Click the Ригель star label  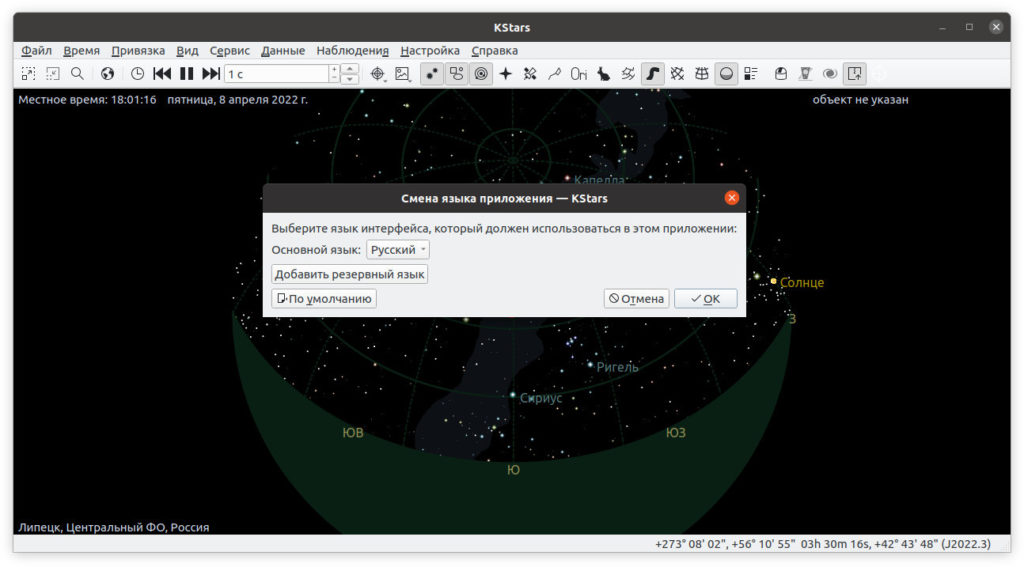click(x=617, y=367)
